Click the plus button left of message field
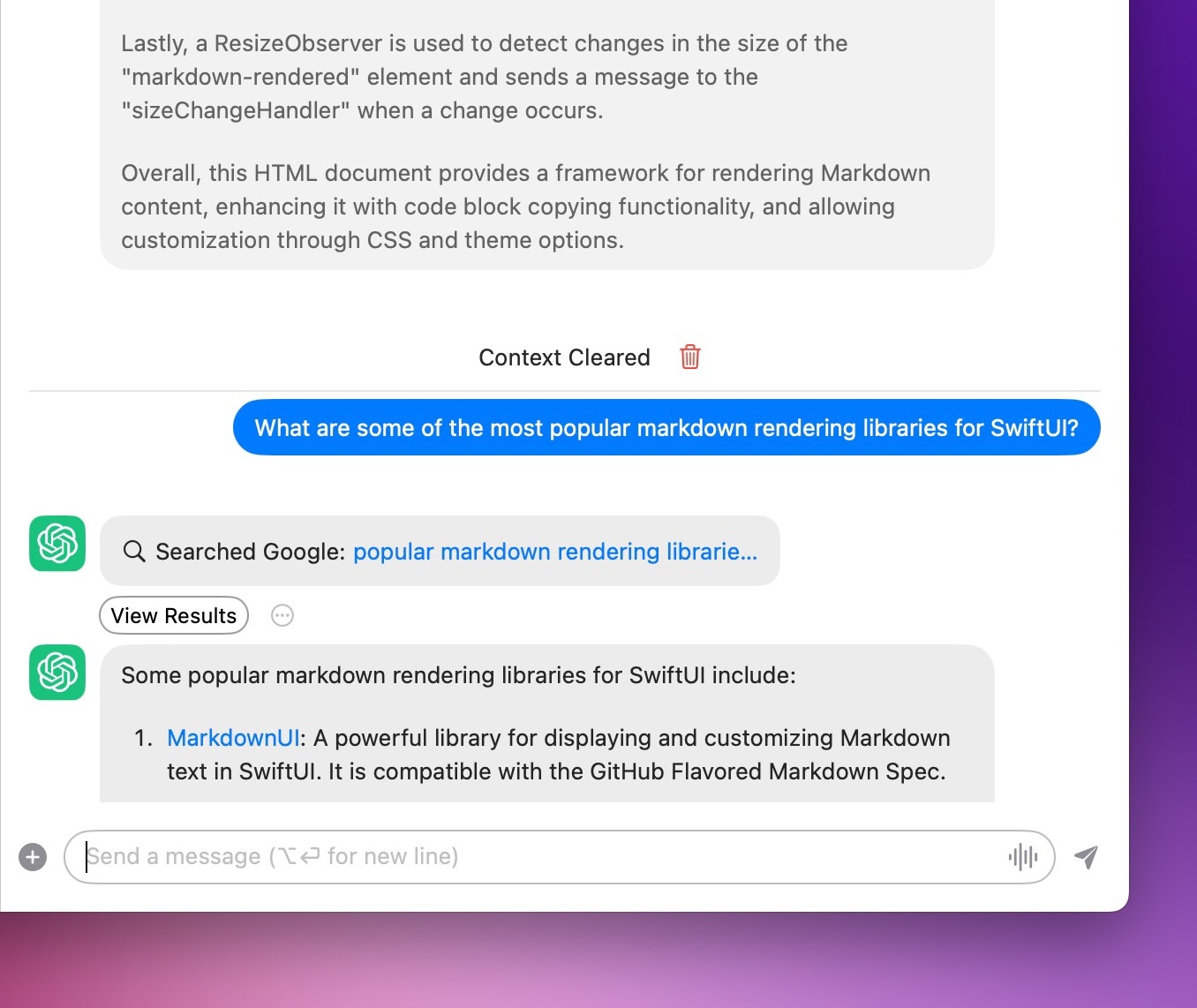The width and height of the screenshot is (1197, 1008). (33, 857)
